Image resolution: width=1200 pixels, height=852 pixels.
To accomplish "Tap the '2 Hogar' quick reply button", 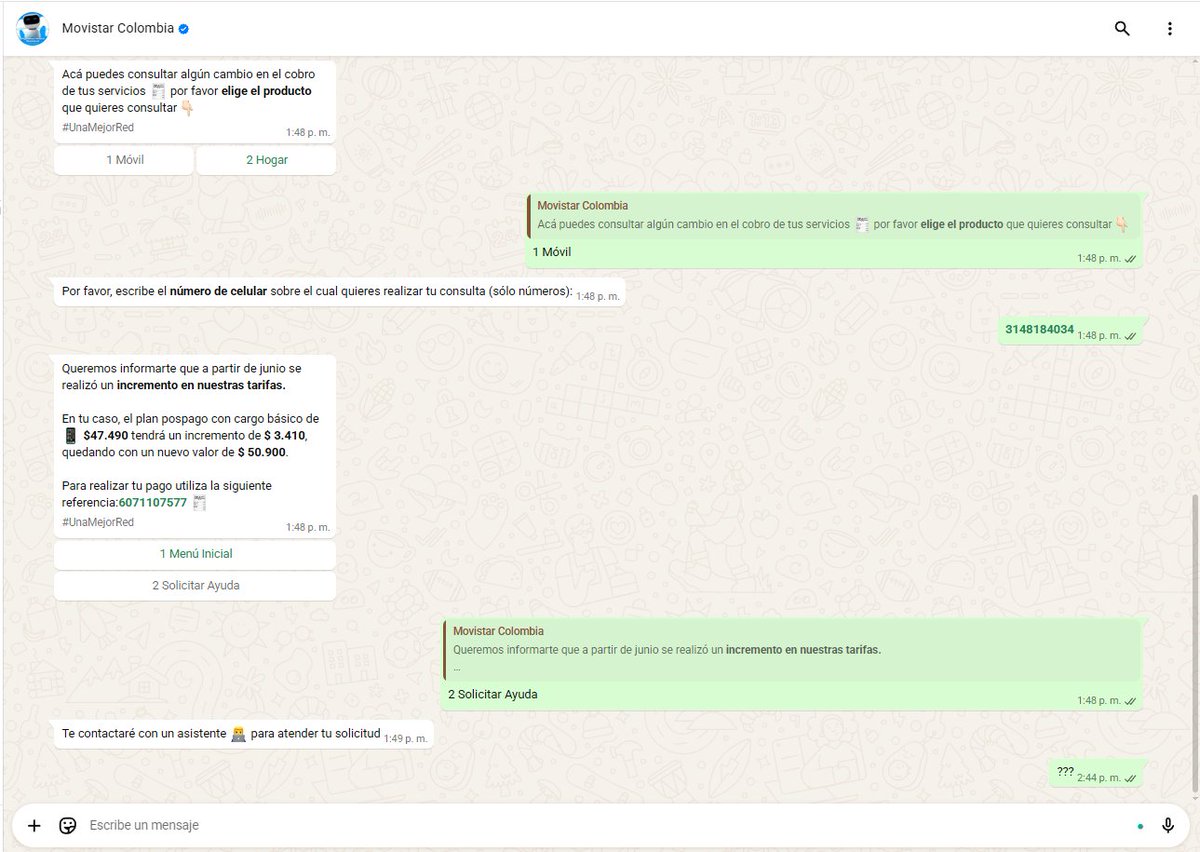I will pyautogui.click(x=266, y=160).
